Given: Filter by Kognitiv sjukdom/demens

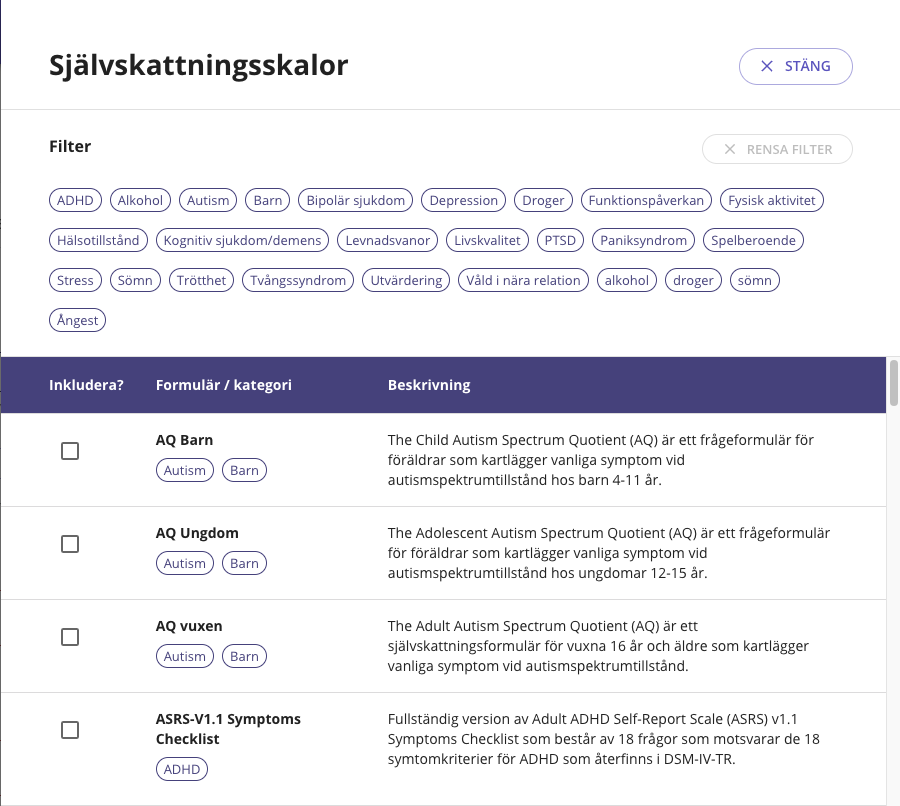Looking at the screenshot, I should coord(242,240).
